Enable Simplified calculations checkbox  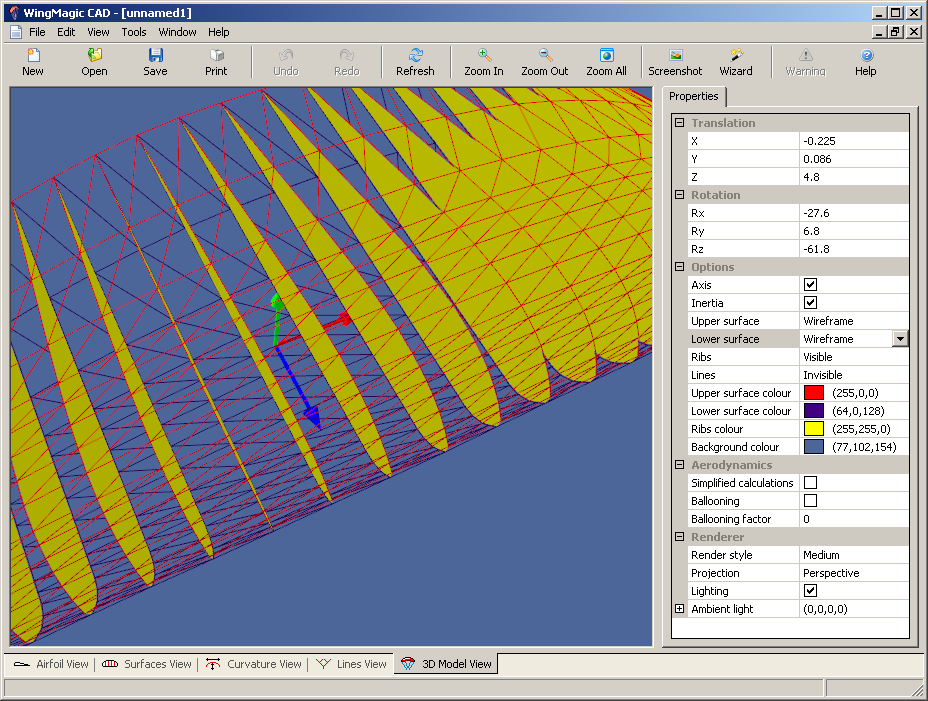tap(810, 483)
